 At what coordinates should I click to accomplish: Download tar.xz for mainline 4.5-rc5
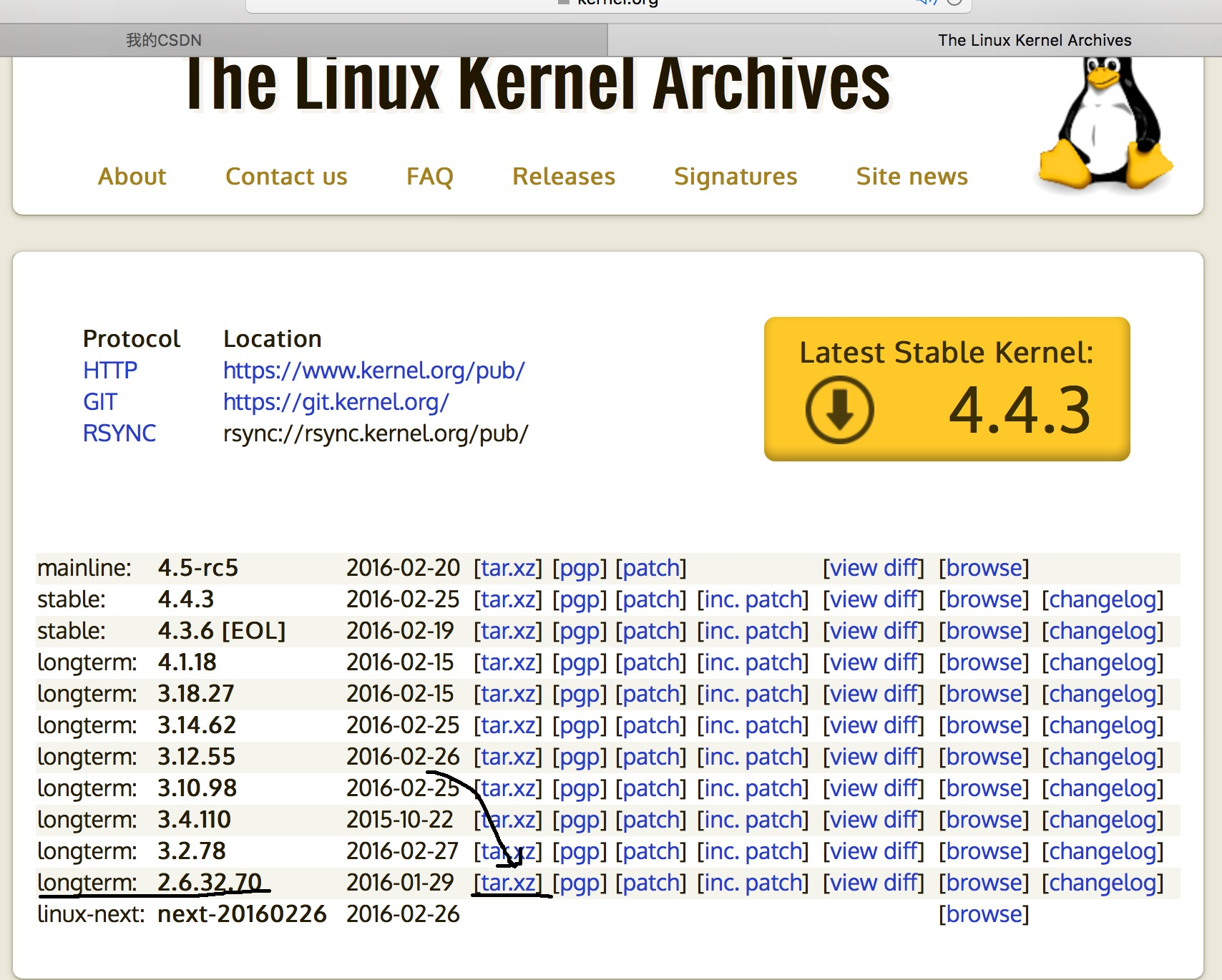508,568
